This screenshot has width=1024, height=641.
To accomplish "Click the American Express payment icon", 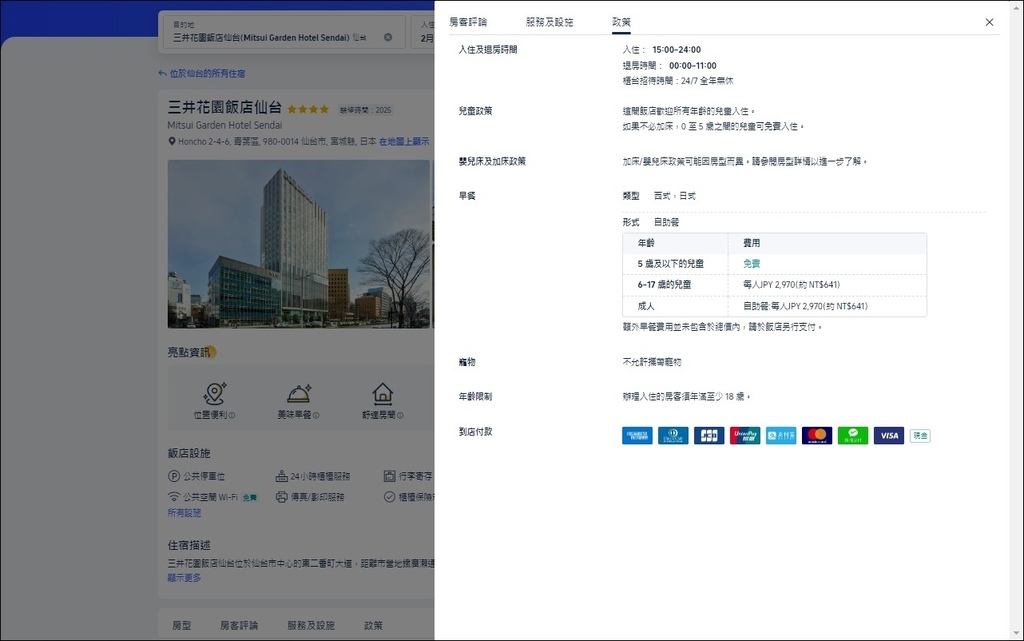I will (637, 435).
